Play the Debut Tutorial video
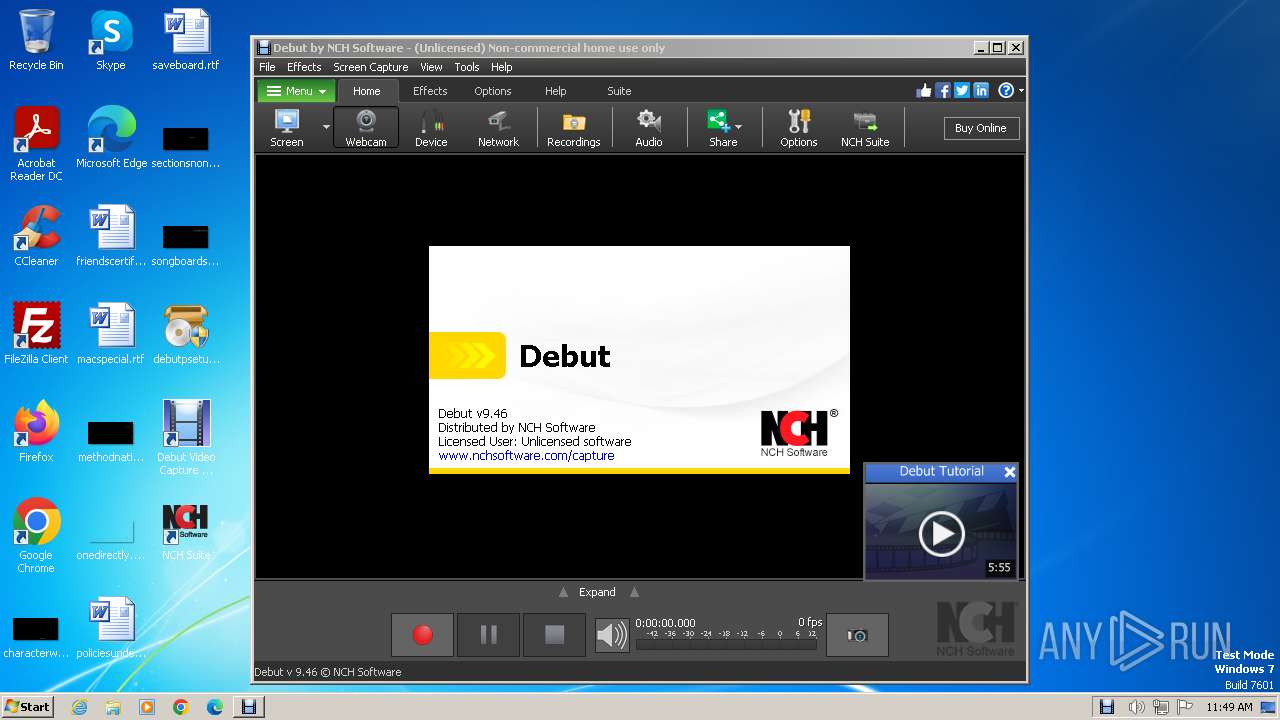1280x720 pixels. [941, 533]
